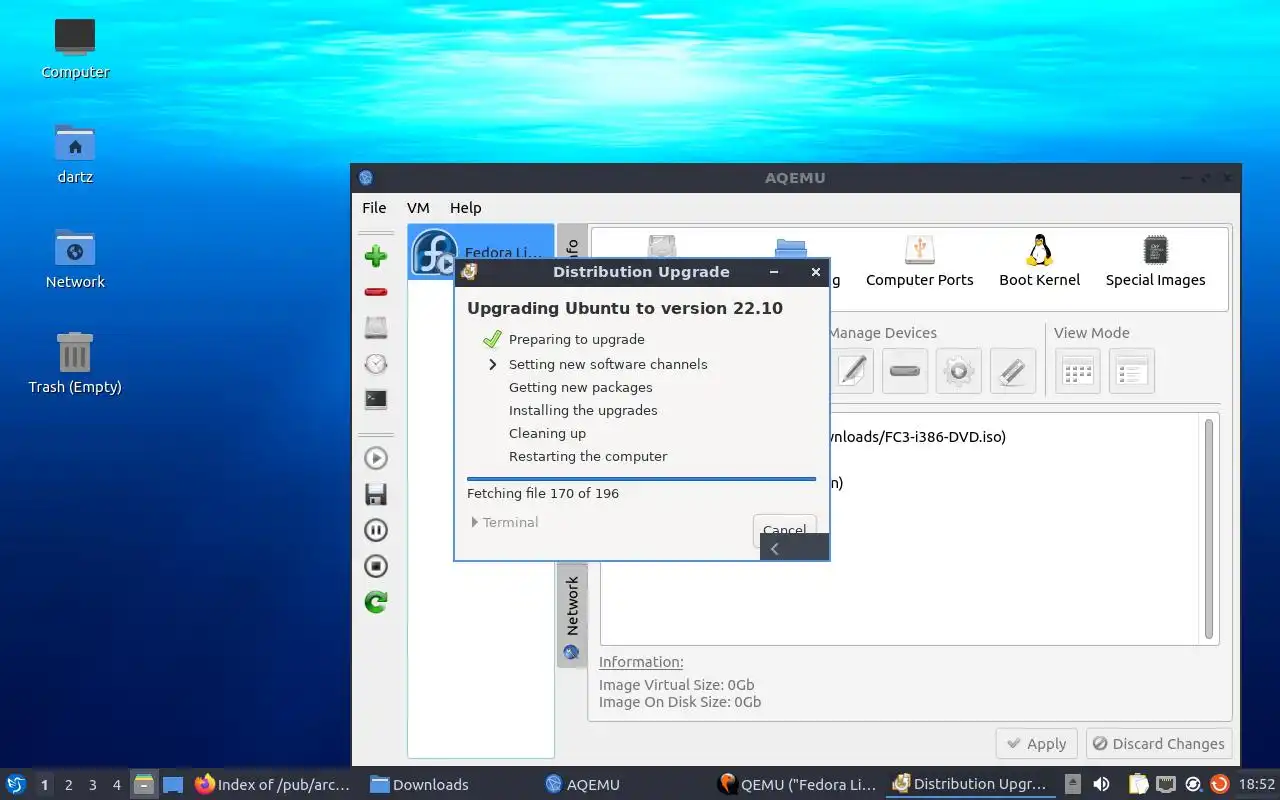The height and width of the screenshot is (800, 1280).
Task: Open the terminal icon in AQEMU sidebar
Action: 376,399
